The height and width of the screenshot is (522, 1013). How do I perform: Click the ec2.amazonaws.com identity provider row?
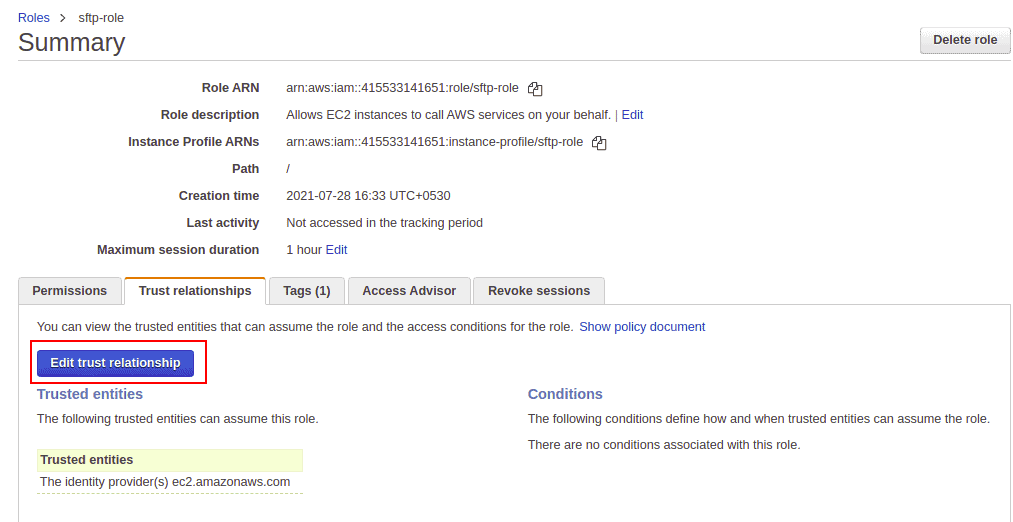pos(170,483)
